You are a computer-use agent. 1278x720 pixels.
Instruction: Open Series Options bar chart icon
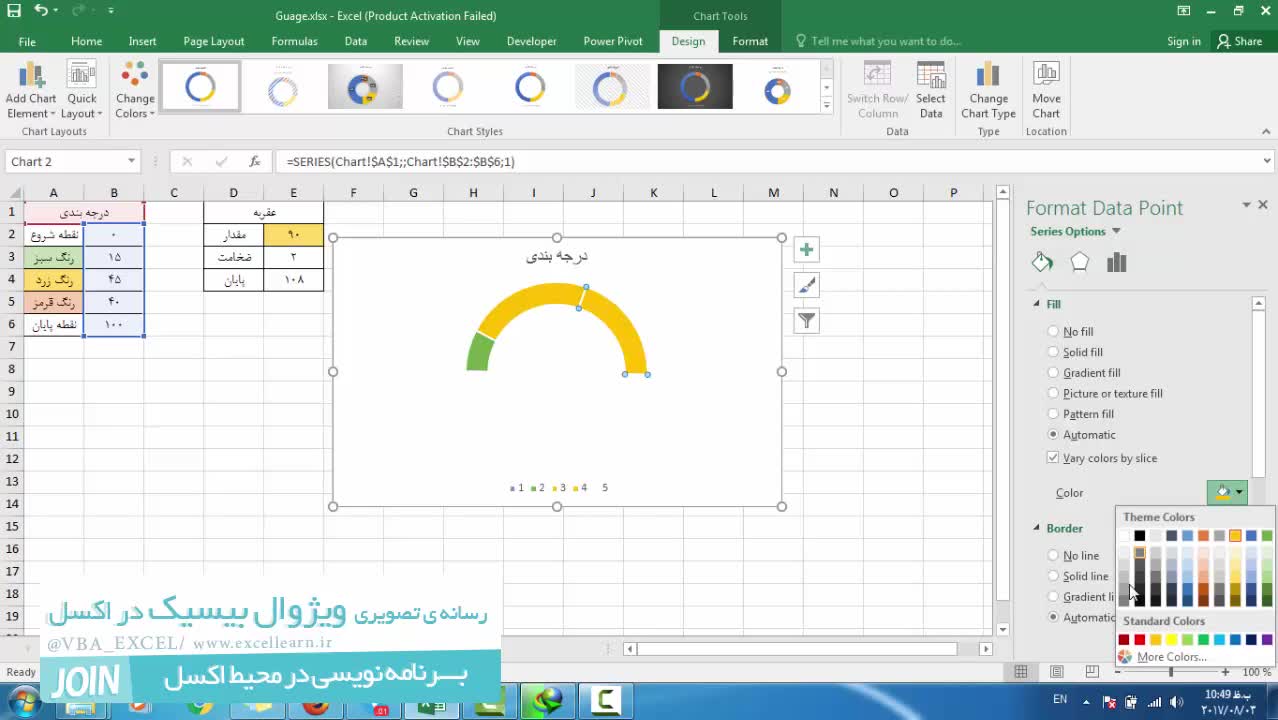pos(1116,262)
